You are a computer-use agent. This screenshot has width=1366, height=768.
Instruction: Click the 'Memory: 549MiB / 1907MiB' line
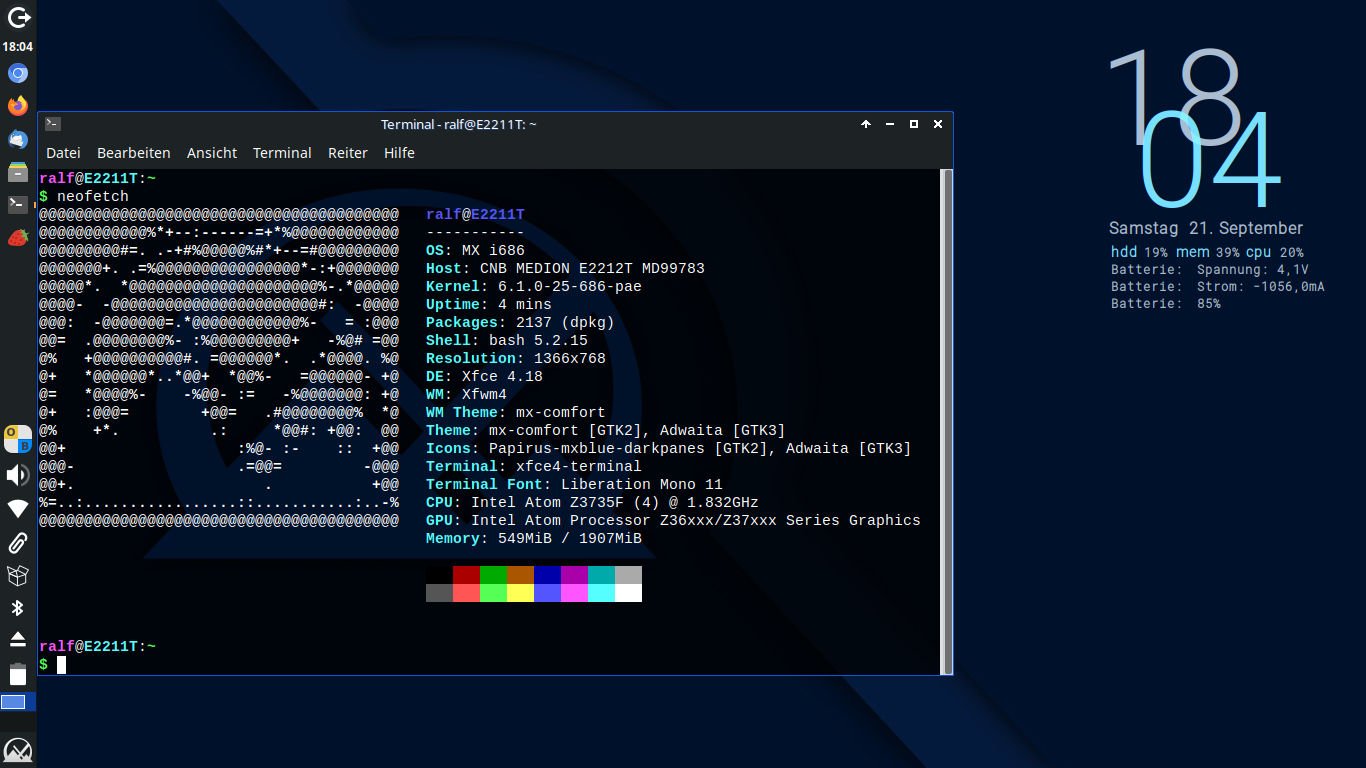(534, 539)
